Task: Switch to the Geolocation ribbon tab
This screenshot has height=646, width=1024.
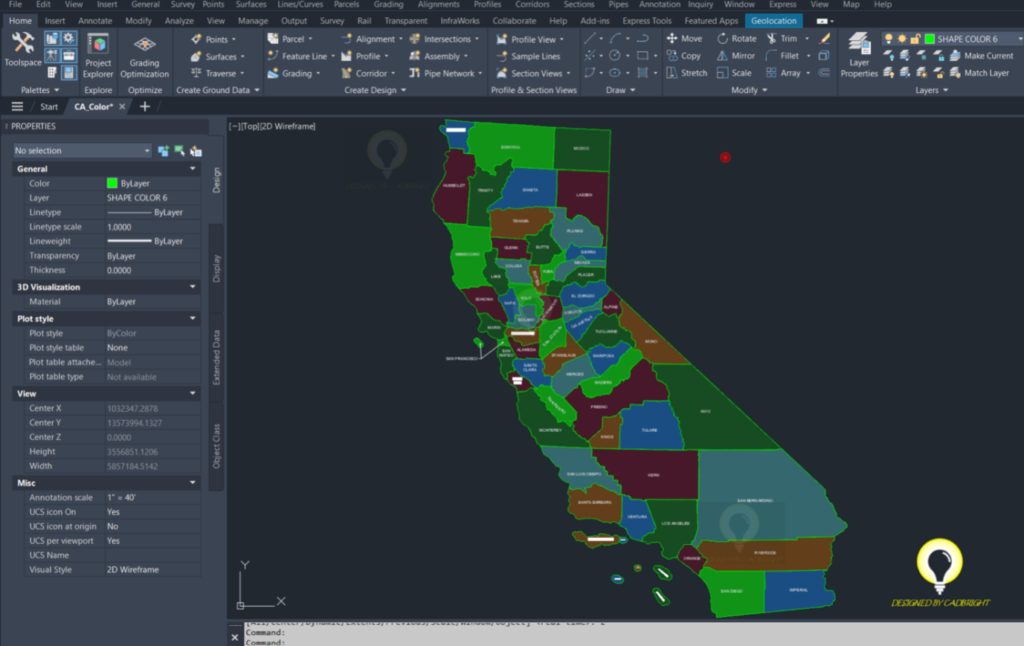Action: [x=774, y=19]
